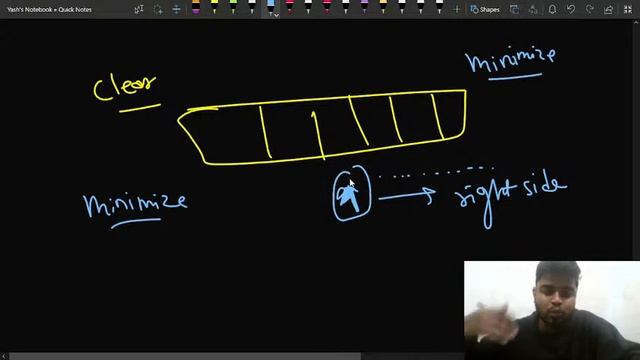Select red pen between two white pens
This screenshot has width=640, height=360.
point(327,7)
